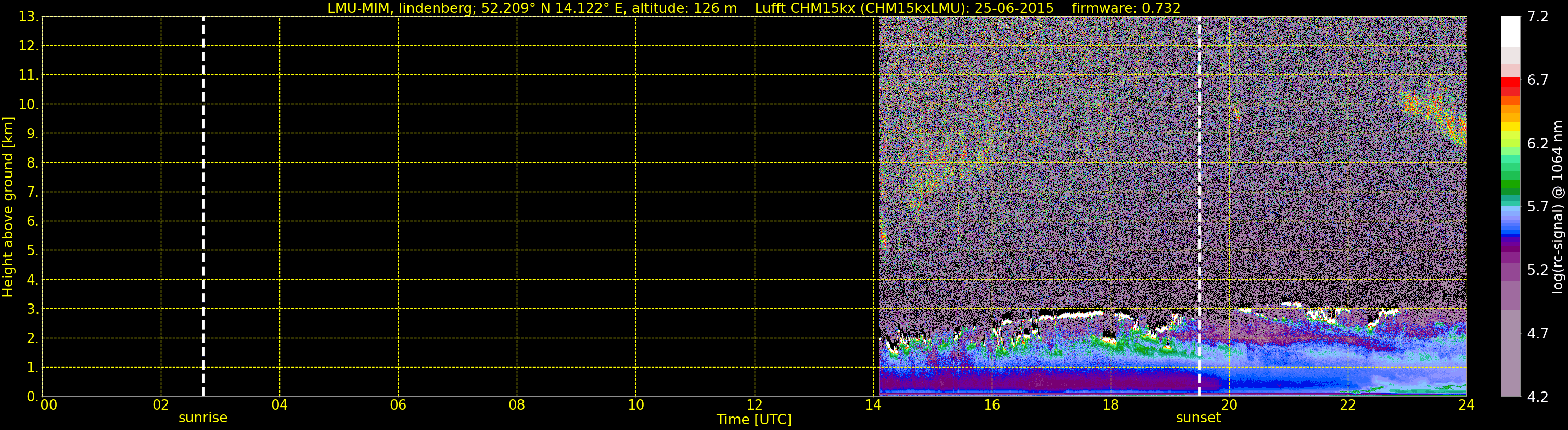Viewport: 1568px width, 430px height.
Task: Click the time axis tick label 18
Action: click(1110, 405)
